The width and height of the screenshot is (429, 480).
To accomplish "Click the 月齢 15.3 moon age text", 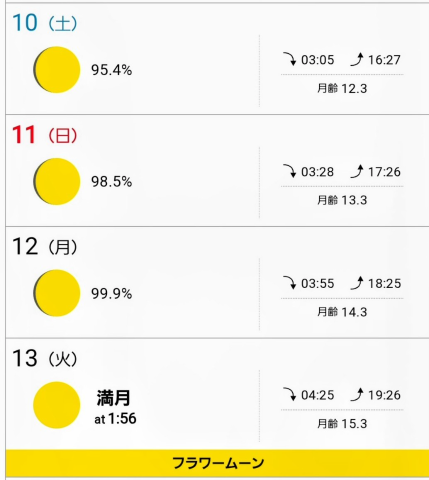I will (x=342, y=424).
